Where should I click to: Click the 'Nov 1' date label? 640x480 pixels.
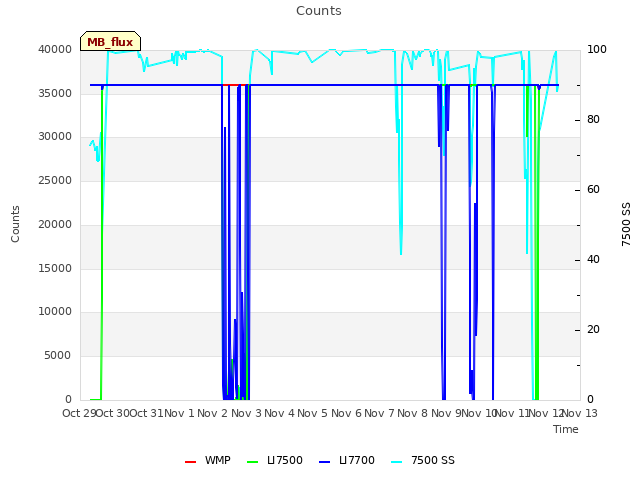(180, 413)
